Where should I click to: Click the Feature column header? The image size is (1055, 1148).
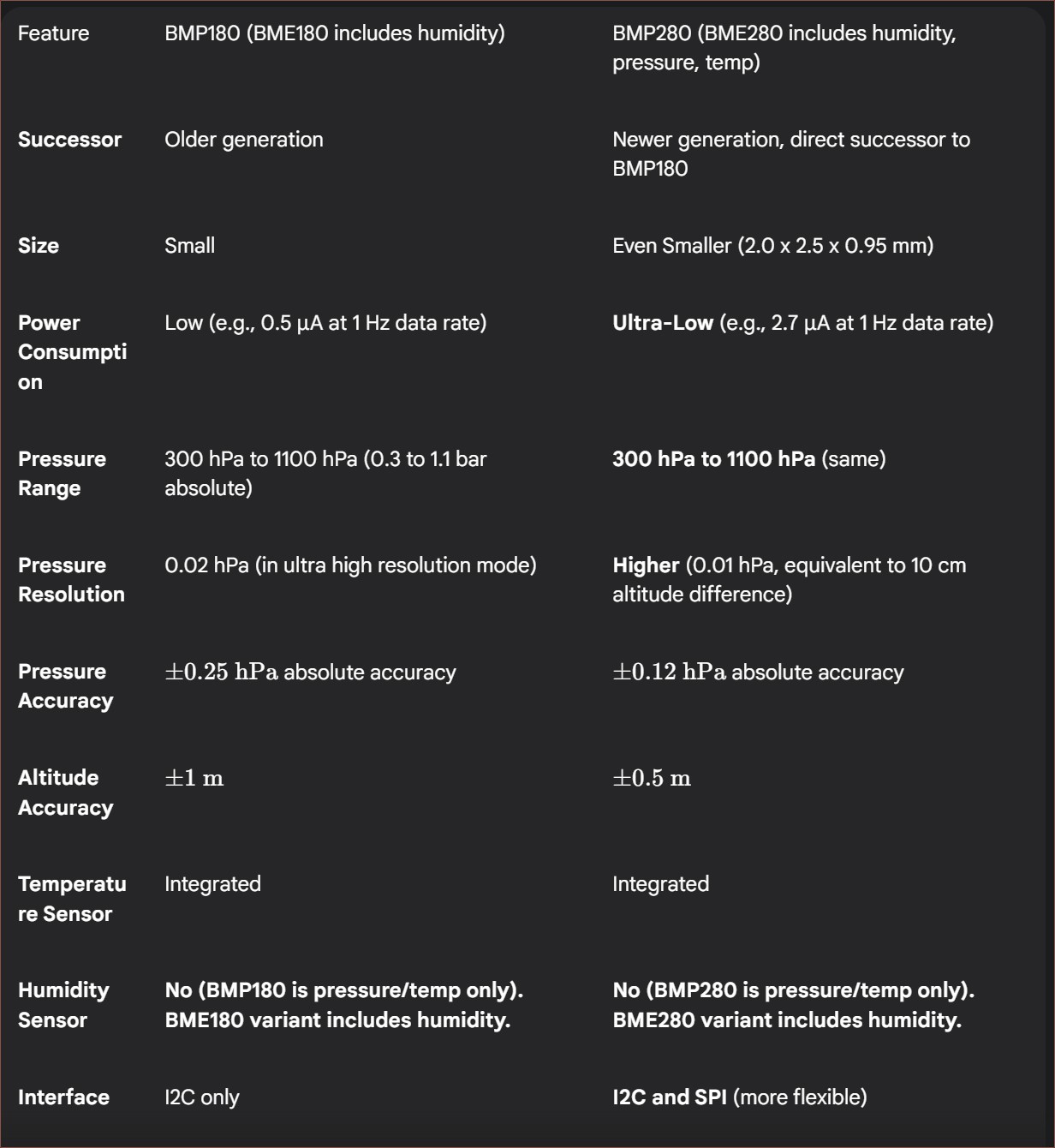click(53, 33)
